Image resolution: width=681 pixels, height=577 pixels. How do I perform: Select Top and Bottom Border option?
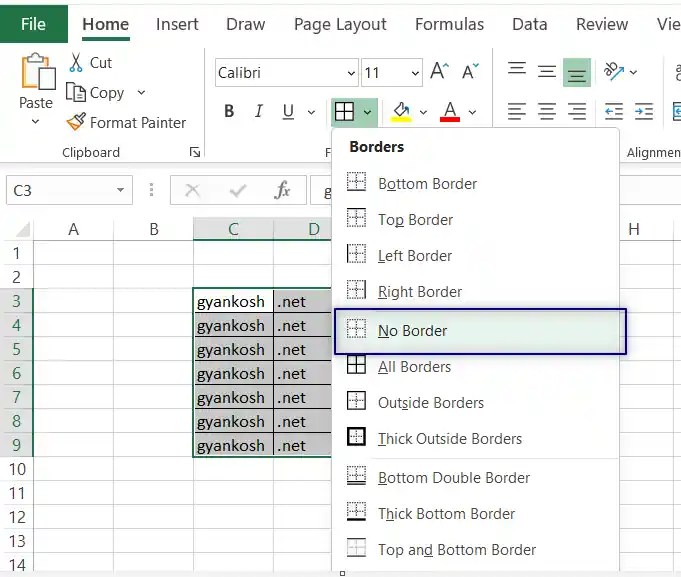476,550
